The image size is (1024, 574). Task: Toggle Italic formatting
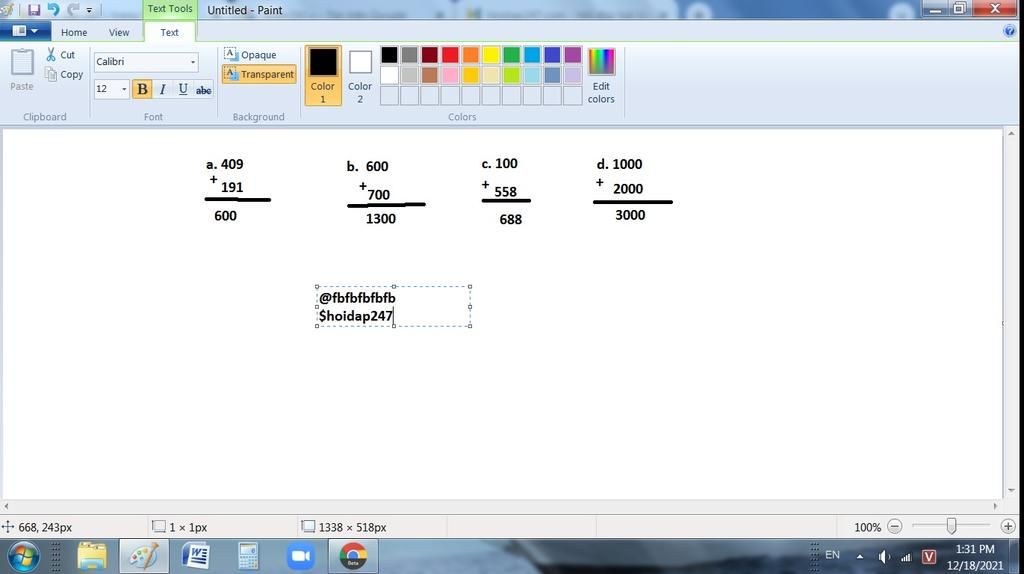(x=162, y=89)
